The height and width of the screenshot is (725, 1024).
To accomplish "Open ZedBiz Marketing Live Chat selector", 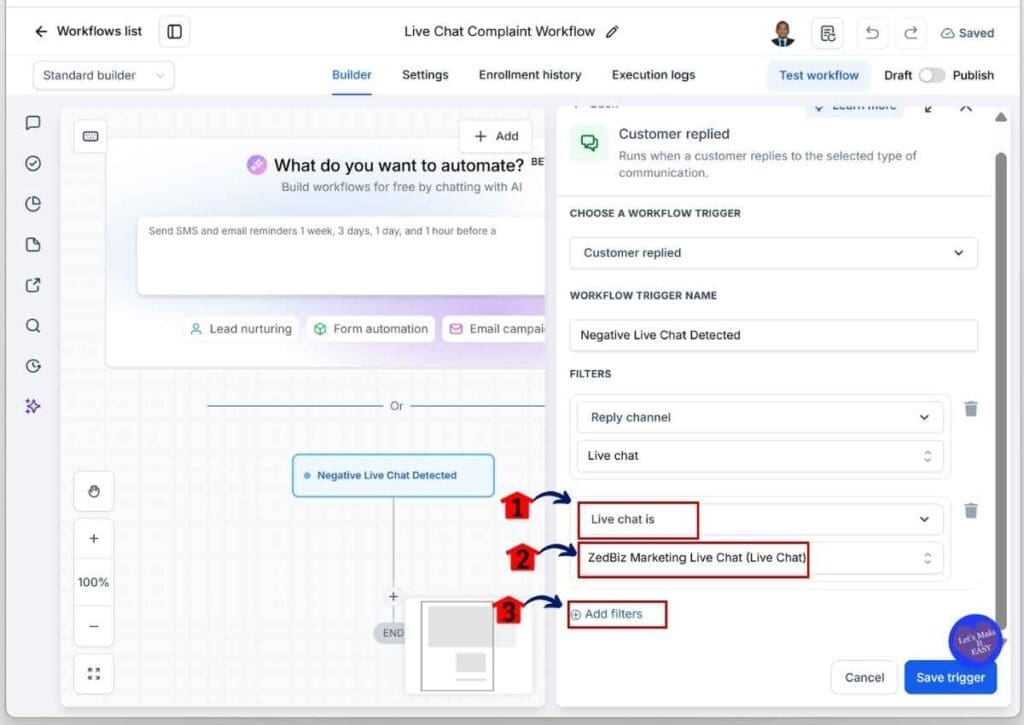I will (x=760, y=558).
